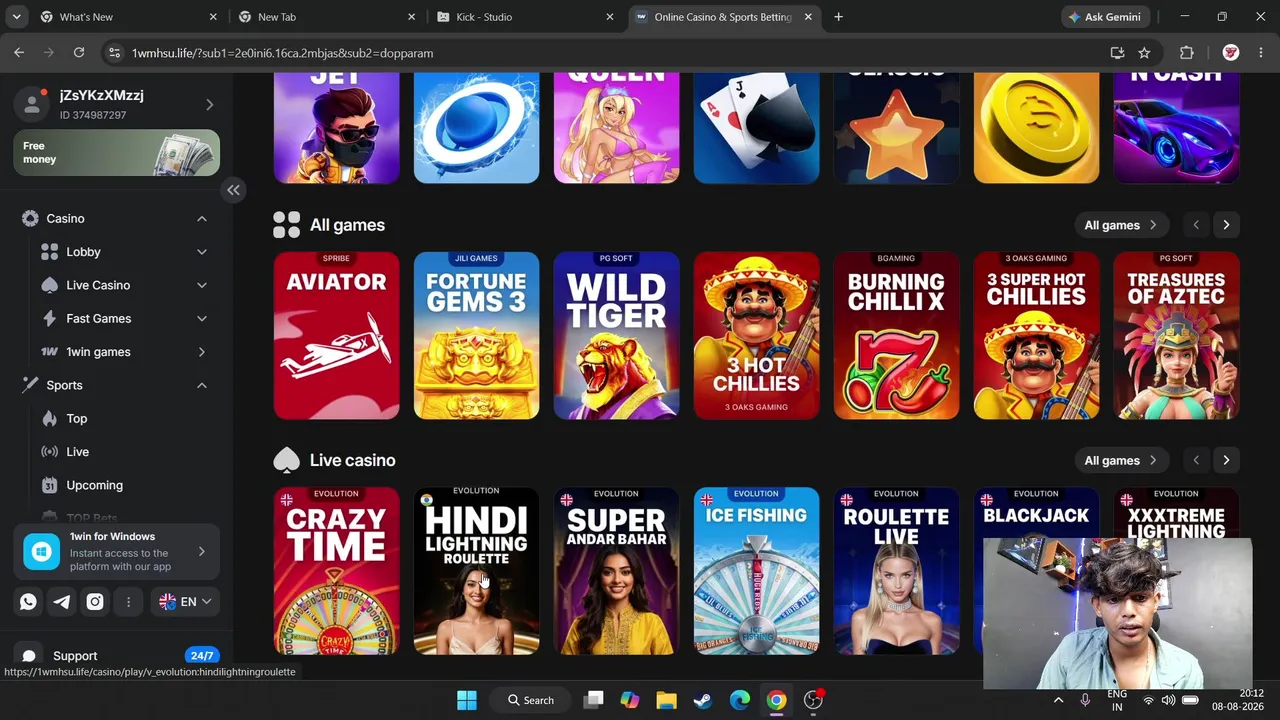Open a new browser tab

click(x=838, y=17)
